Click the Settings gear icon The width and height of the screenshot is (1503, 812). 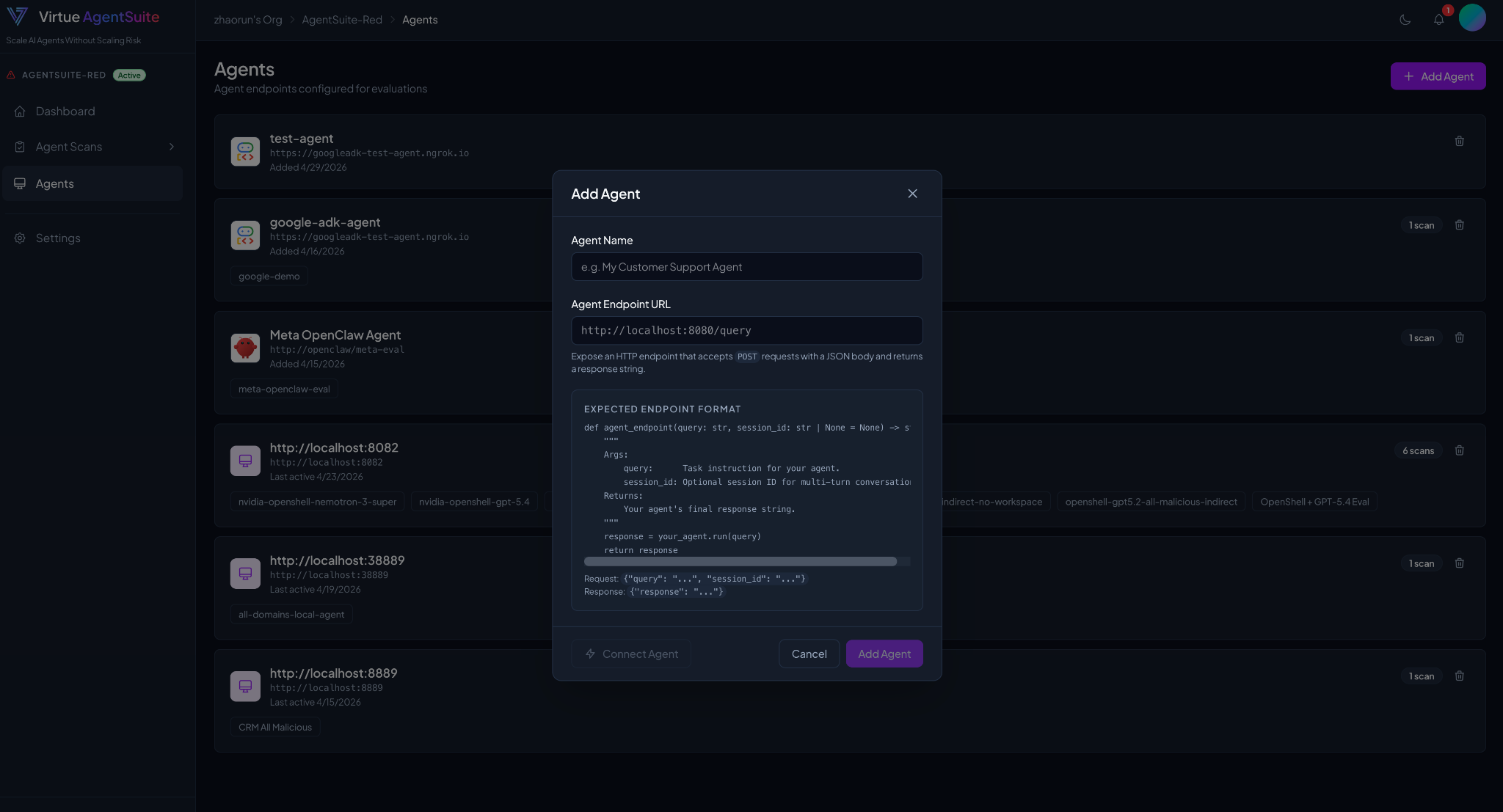tap(20, 238)
